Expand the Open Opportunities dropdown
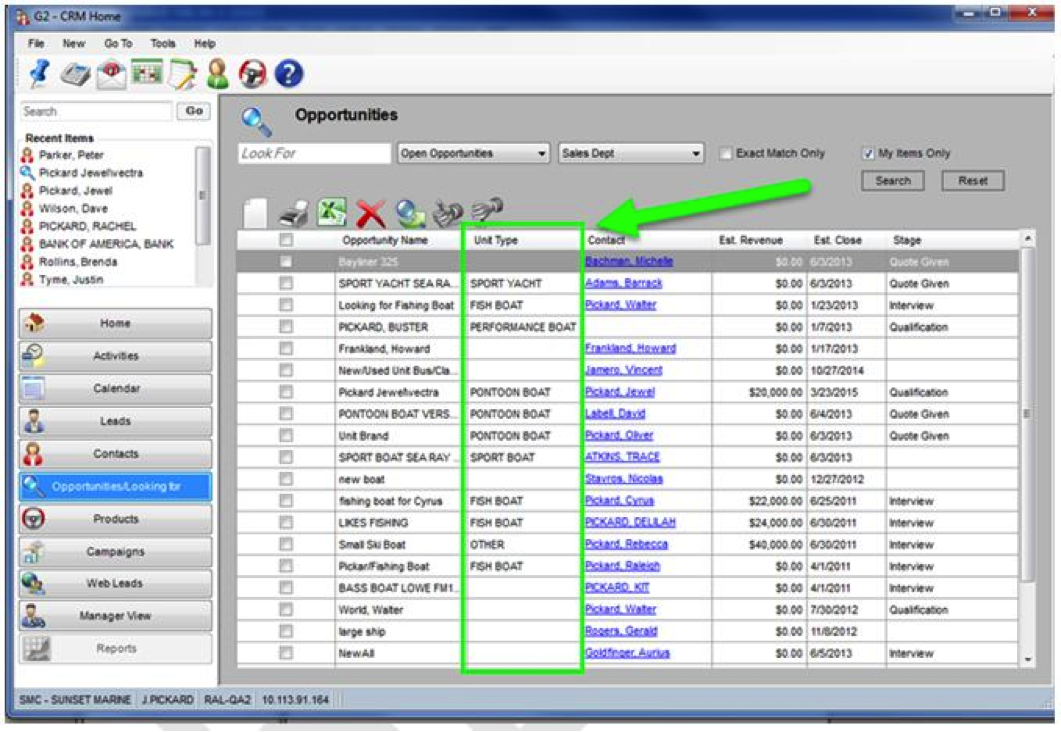The width and height of the screenshot is (1061, 732). pyautogui.click(x=474, y=154)
